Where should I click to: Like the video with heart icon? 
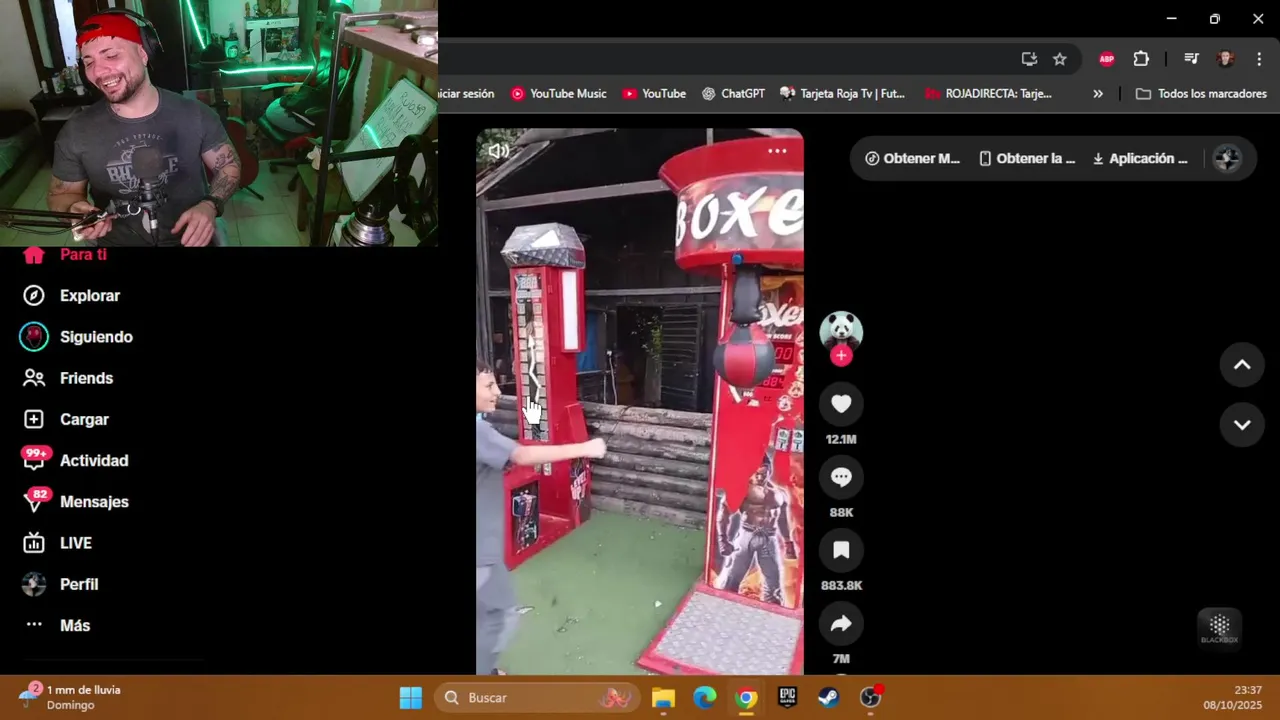[x=841, y=403]
